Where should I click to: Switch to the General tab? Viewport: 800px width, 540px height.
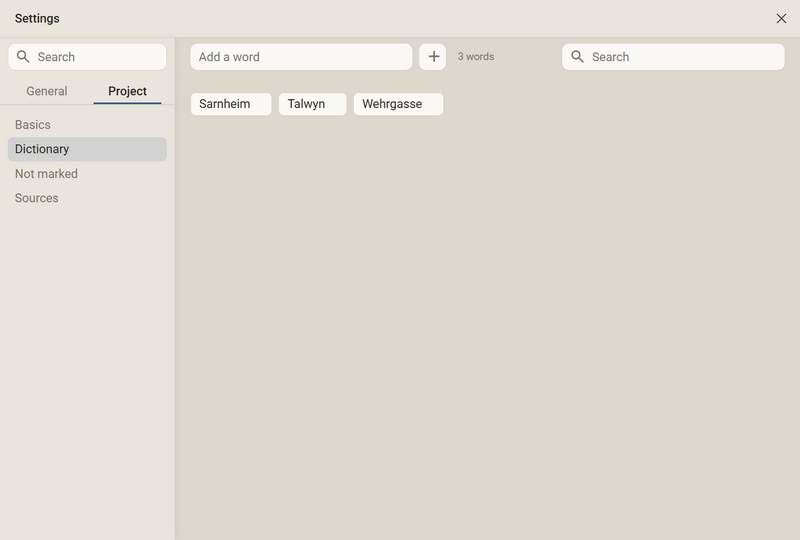47,91
